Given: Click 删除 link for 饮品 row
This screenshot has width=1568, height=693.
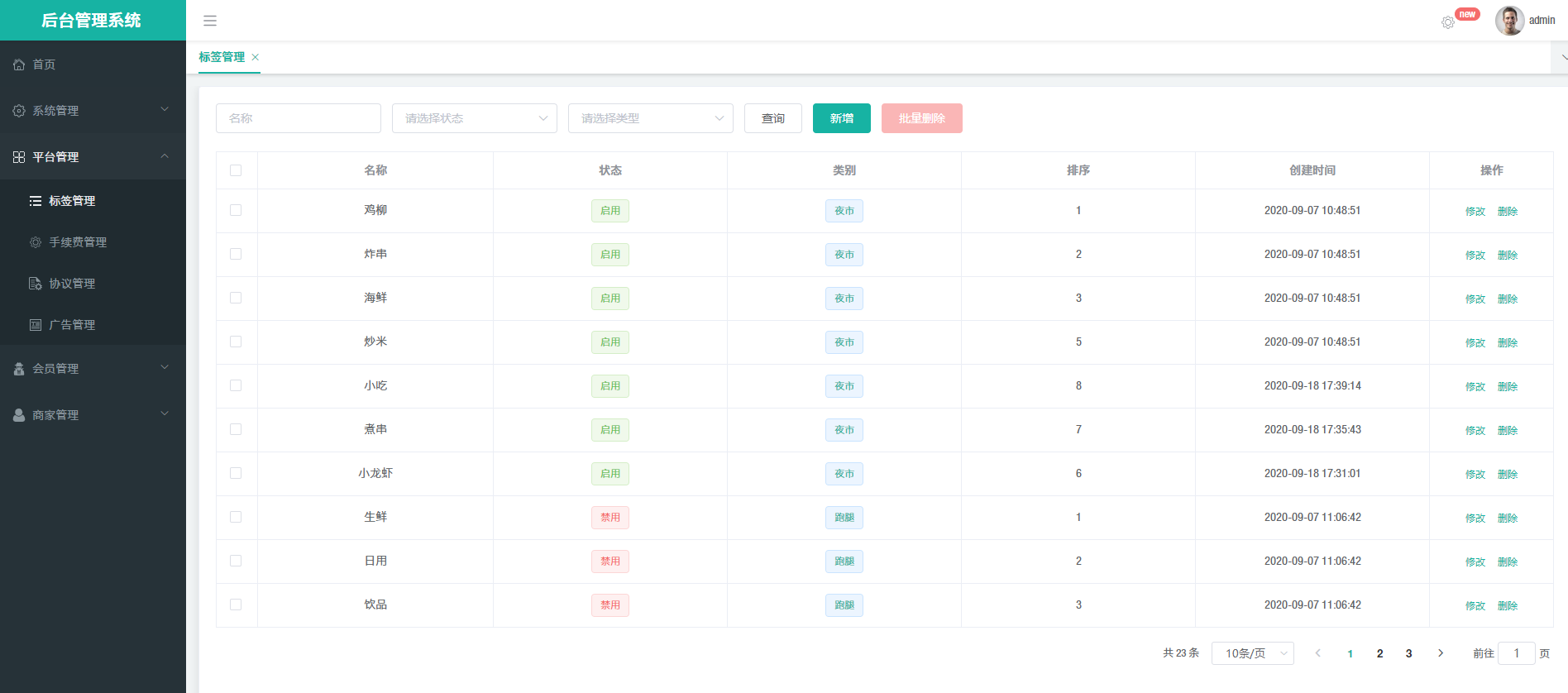Looking at the screenshot, I should click(1507, 605).
